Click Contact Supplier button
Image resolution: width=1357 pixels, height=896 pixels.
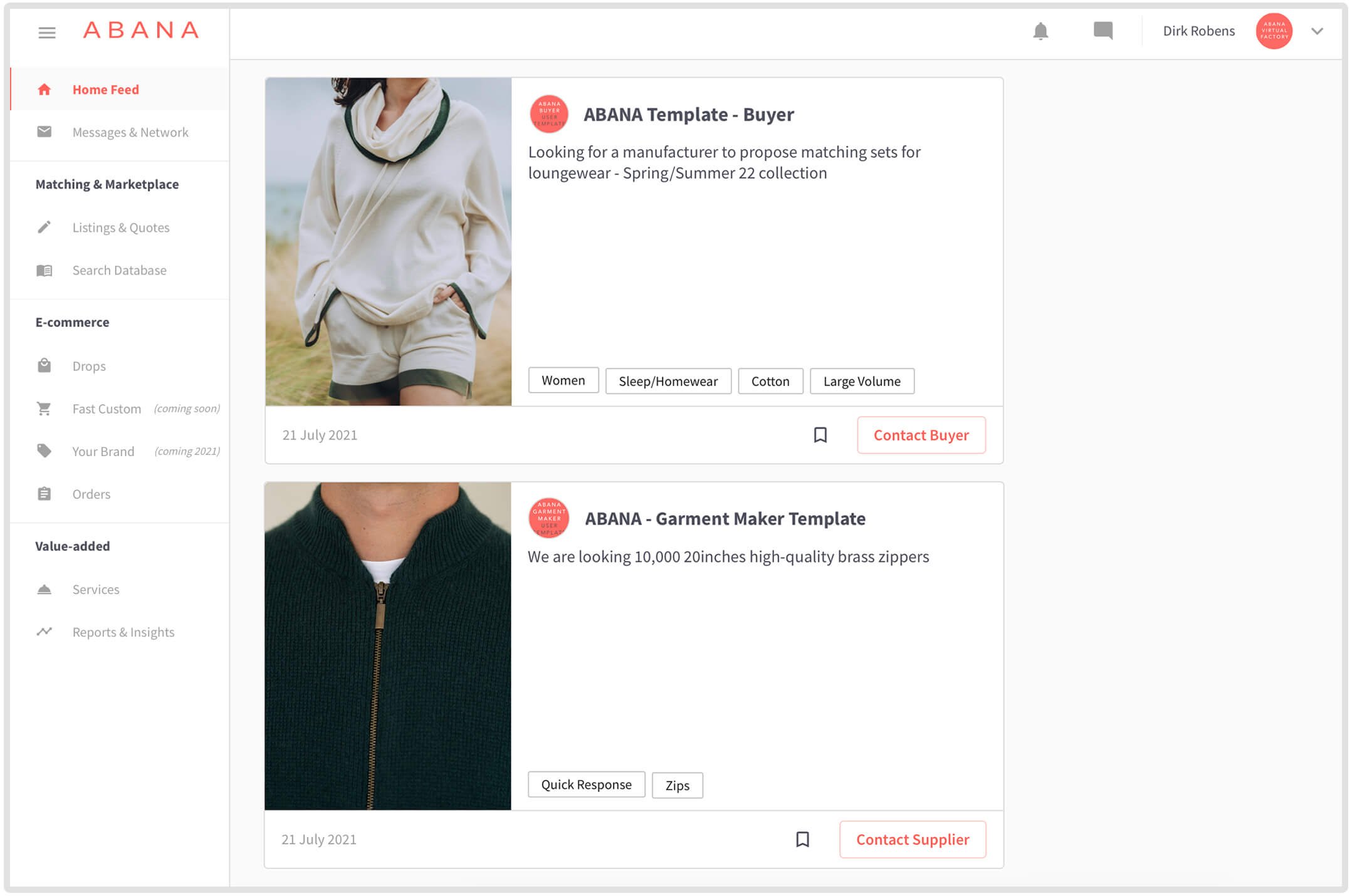click(913, 840)
